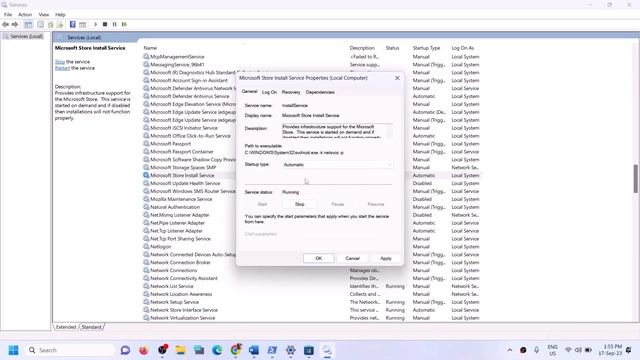The width and height of the screenshot is (640, 360).
Task: Click gear icon of Microsoft Store Install Service row
Action: tap(146, 175)
